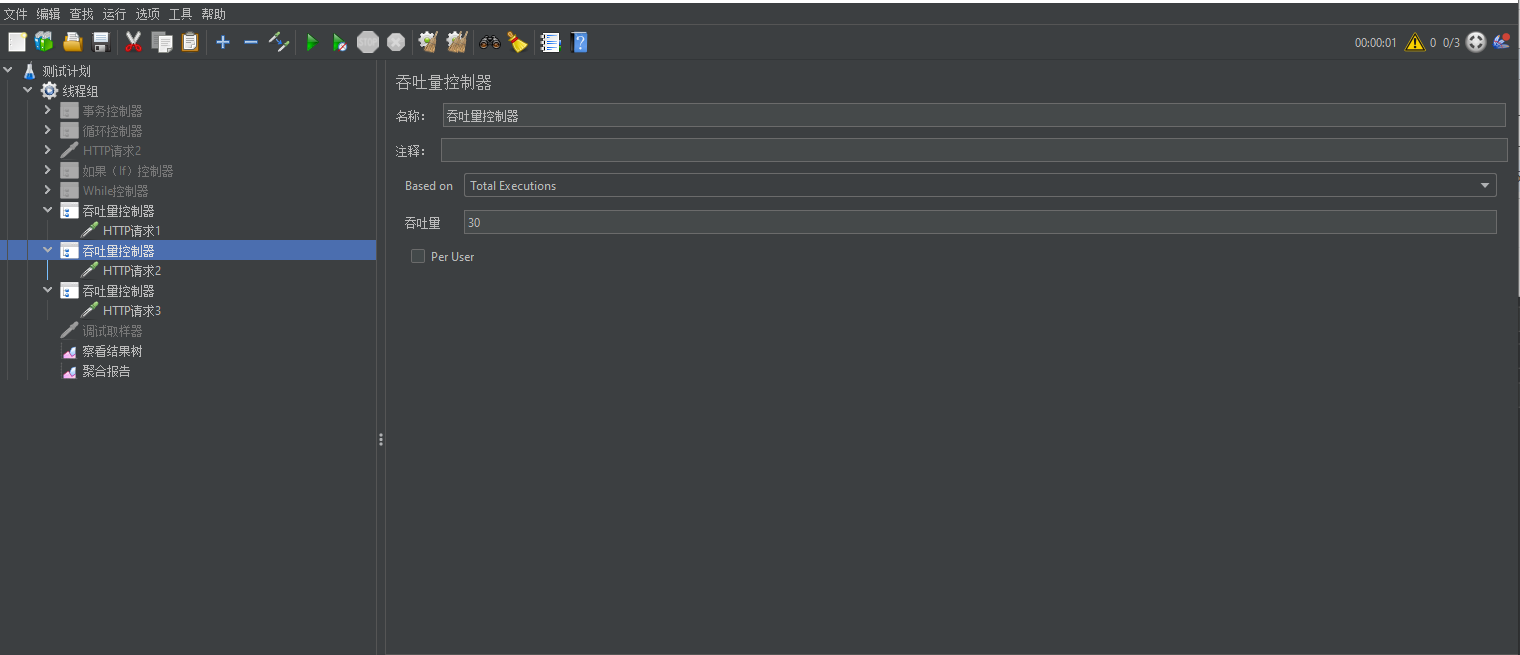Select the HTTP请求1 sampler in tree
Image resolution: width=1520 pixels, height=655 pixels.
pos(132,231)
